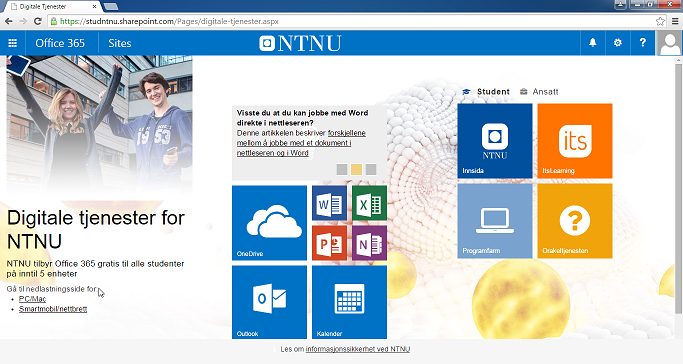Open Sites in the top navigation

[120, 43]
